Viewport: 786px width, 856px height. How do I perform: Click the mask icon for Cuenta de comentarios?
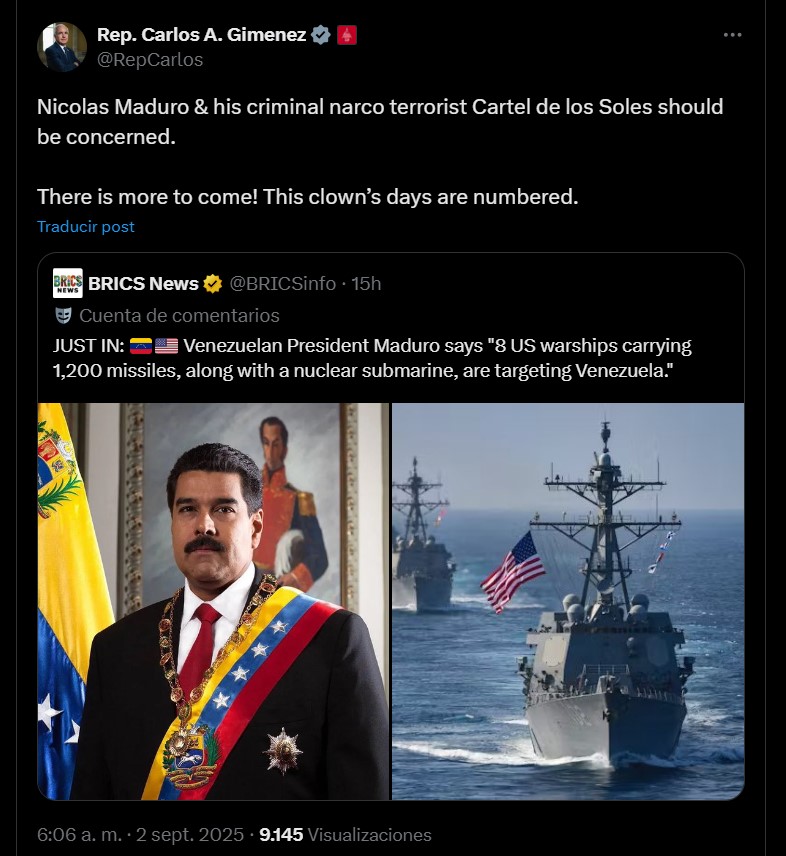64,316
